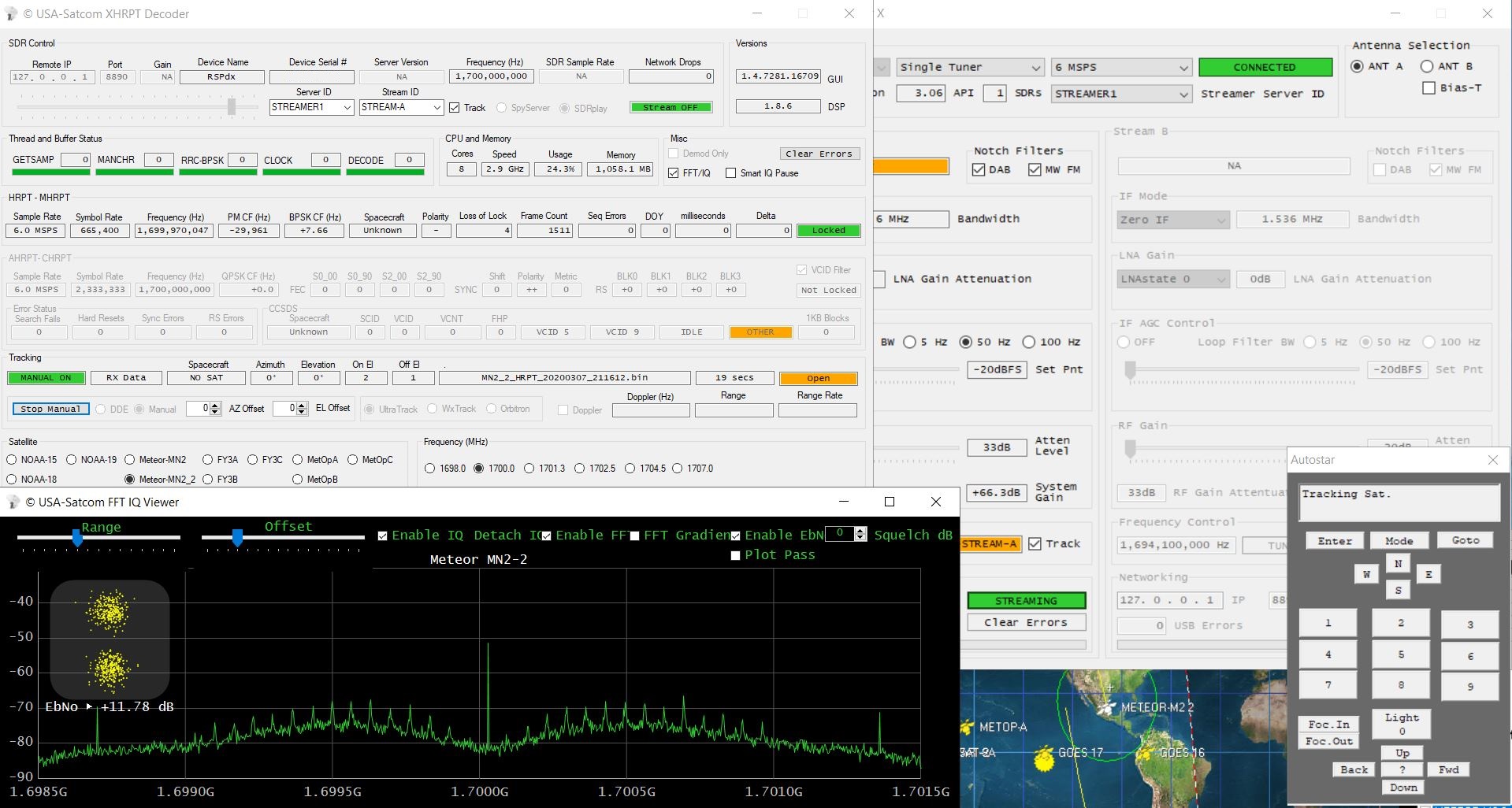Click the N direction key in Autostar

coord(1398,563)
